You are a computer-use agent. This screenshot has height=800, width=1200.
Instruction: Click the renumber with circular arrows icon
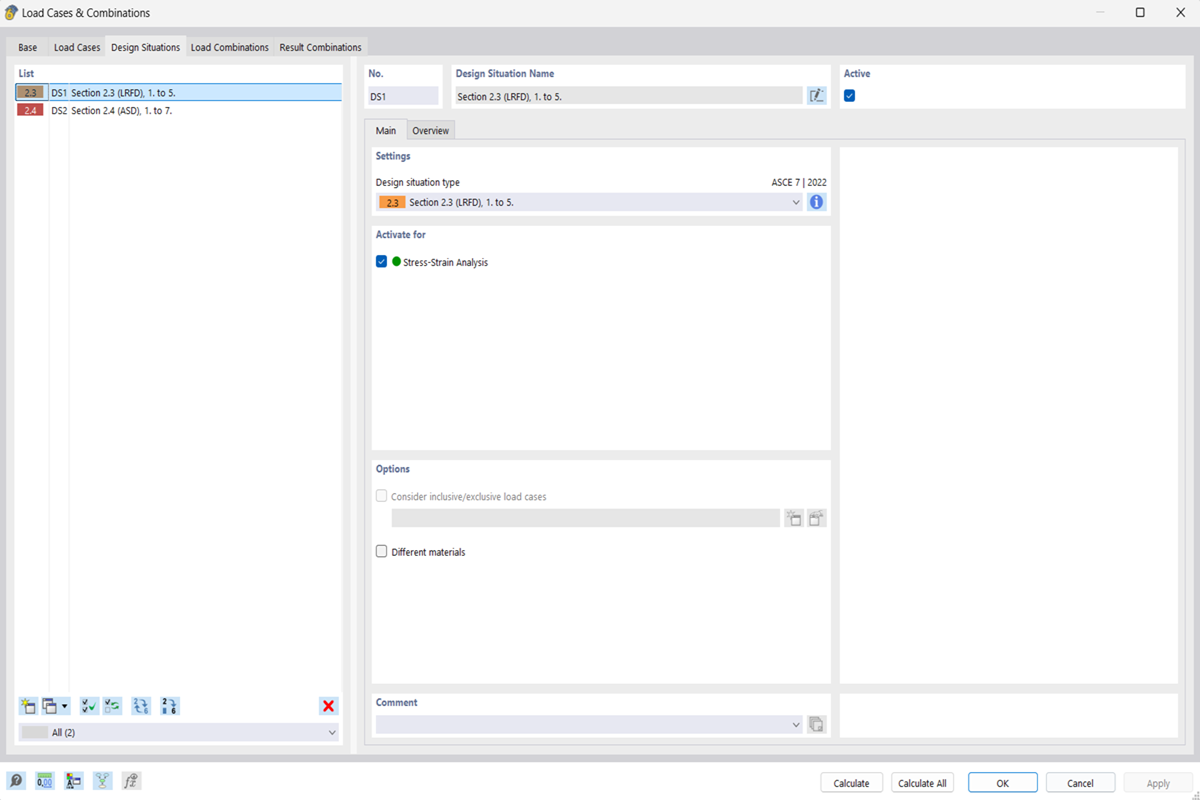coord(141,706)
